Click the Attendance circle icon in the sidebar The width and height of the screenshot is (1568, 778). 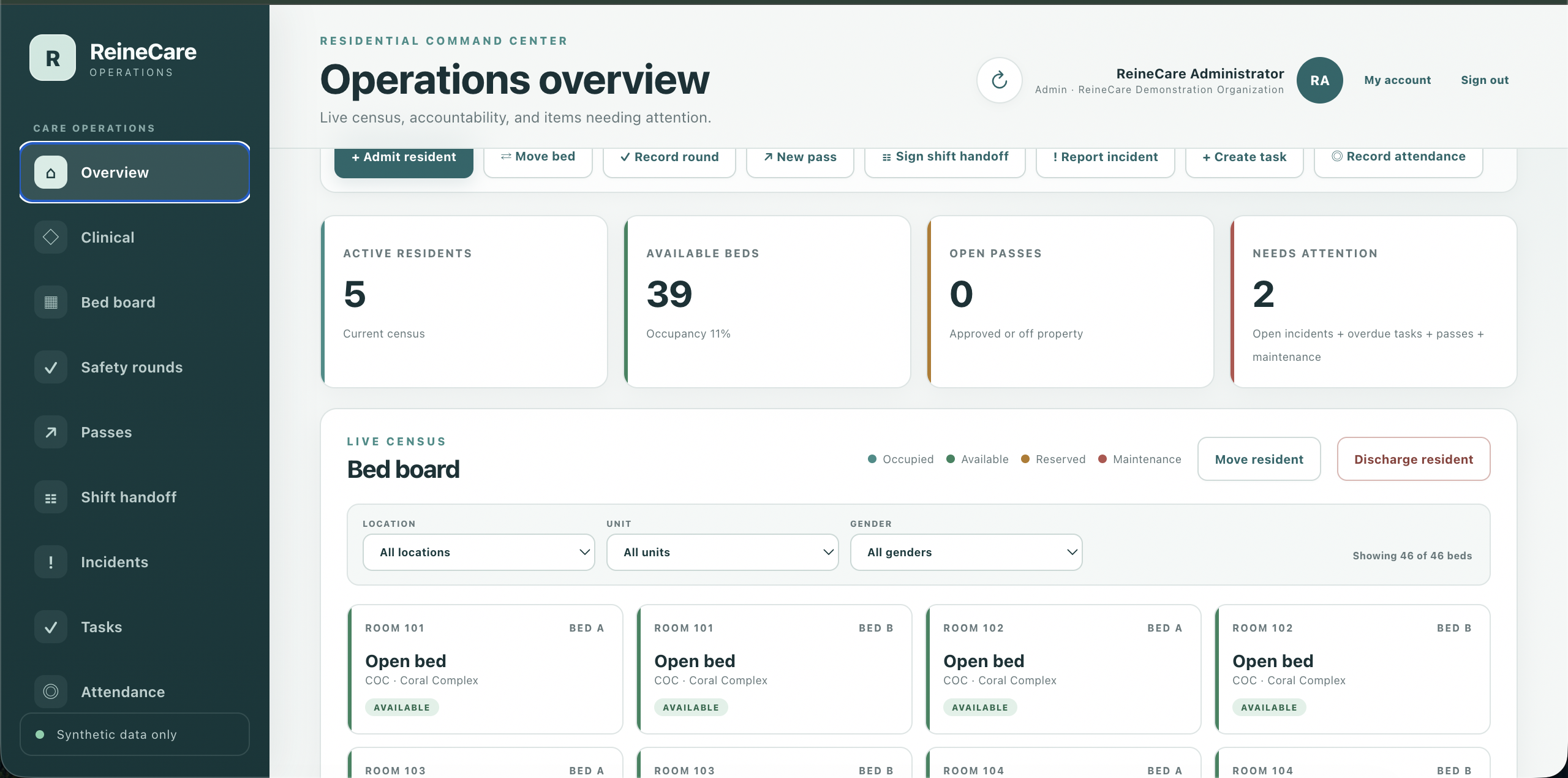pyautogui.click(x=51, y=692)
